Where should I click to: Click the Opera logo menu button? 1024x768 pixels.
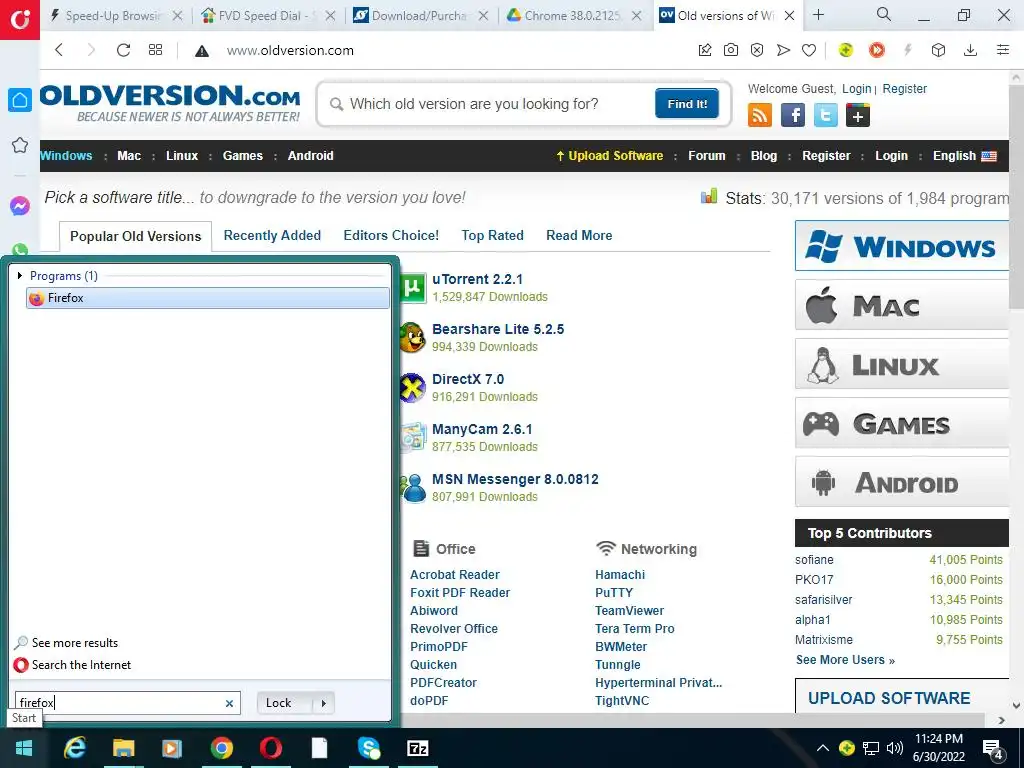(20, 20)
